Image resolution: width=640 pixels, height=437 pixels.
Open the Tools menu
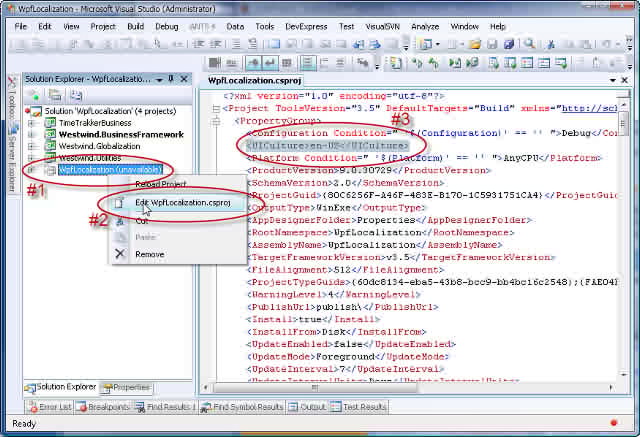pyautogui.click(x=264, y=27)
